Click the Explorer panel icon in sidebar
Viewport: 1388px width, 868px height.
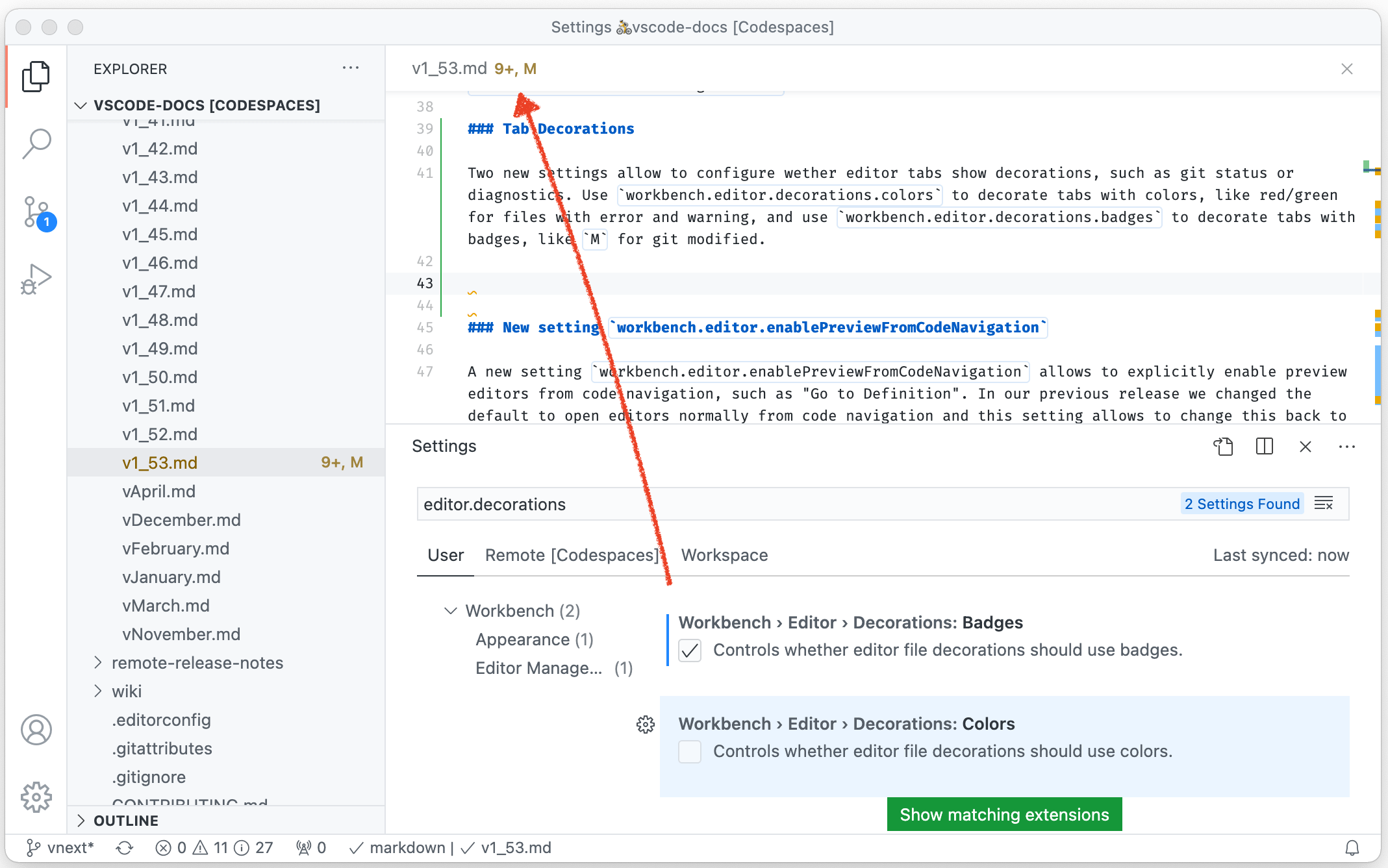(35, 78)
